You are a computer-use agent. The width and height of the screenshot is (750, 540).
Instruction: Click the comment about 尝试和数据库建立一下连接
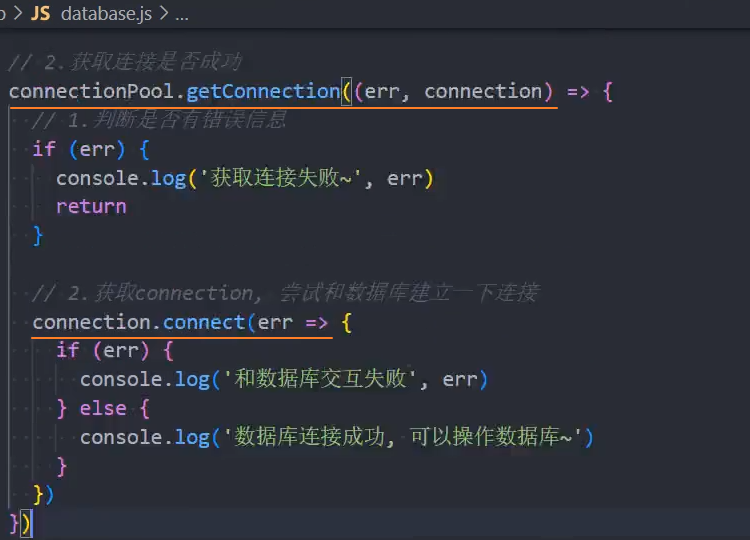pos(285,293)
